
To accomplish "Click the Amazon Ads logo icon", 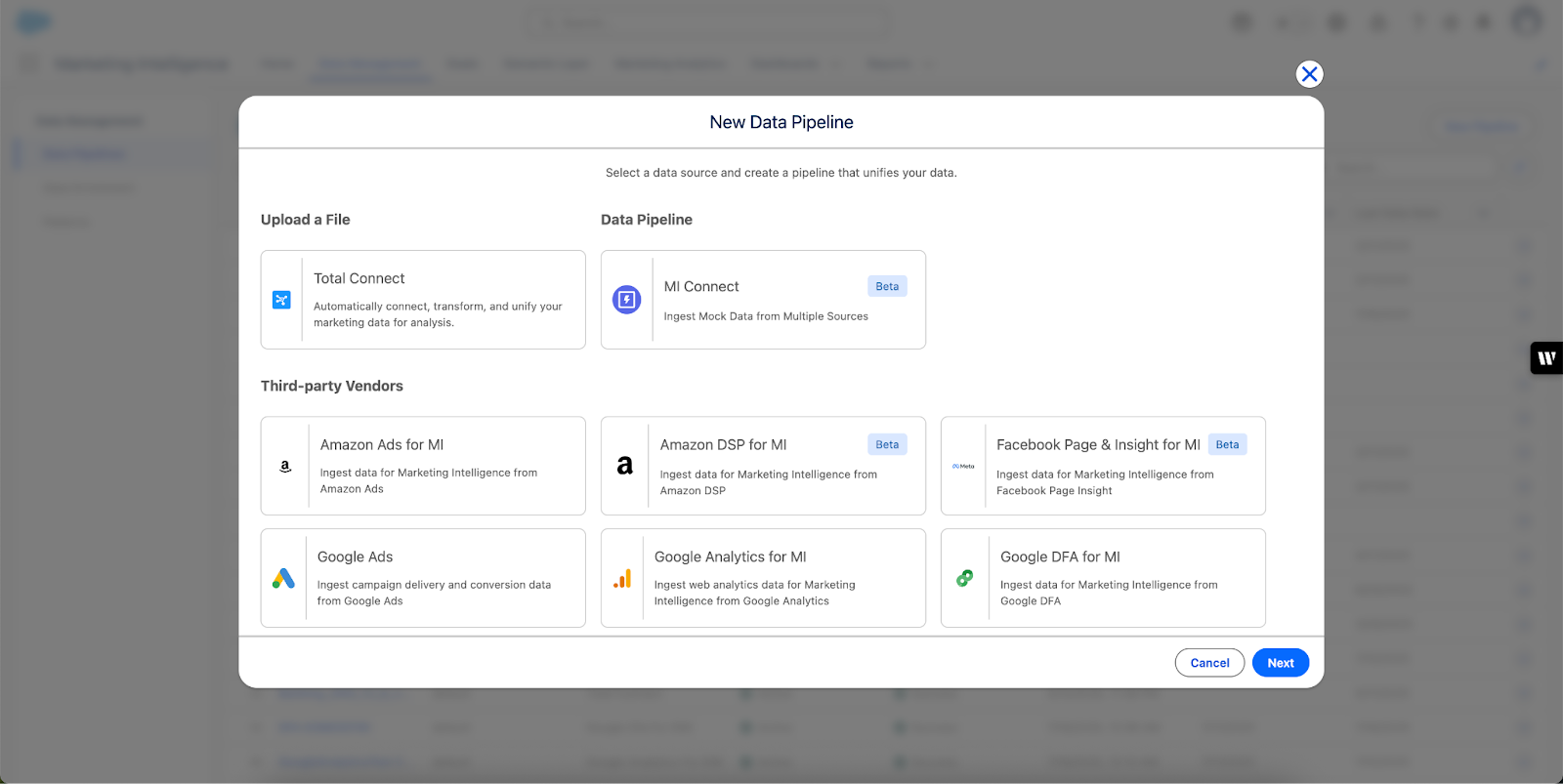I will click(x=285, y=467).
